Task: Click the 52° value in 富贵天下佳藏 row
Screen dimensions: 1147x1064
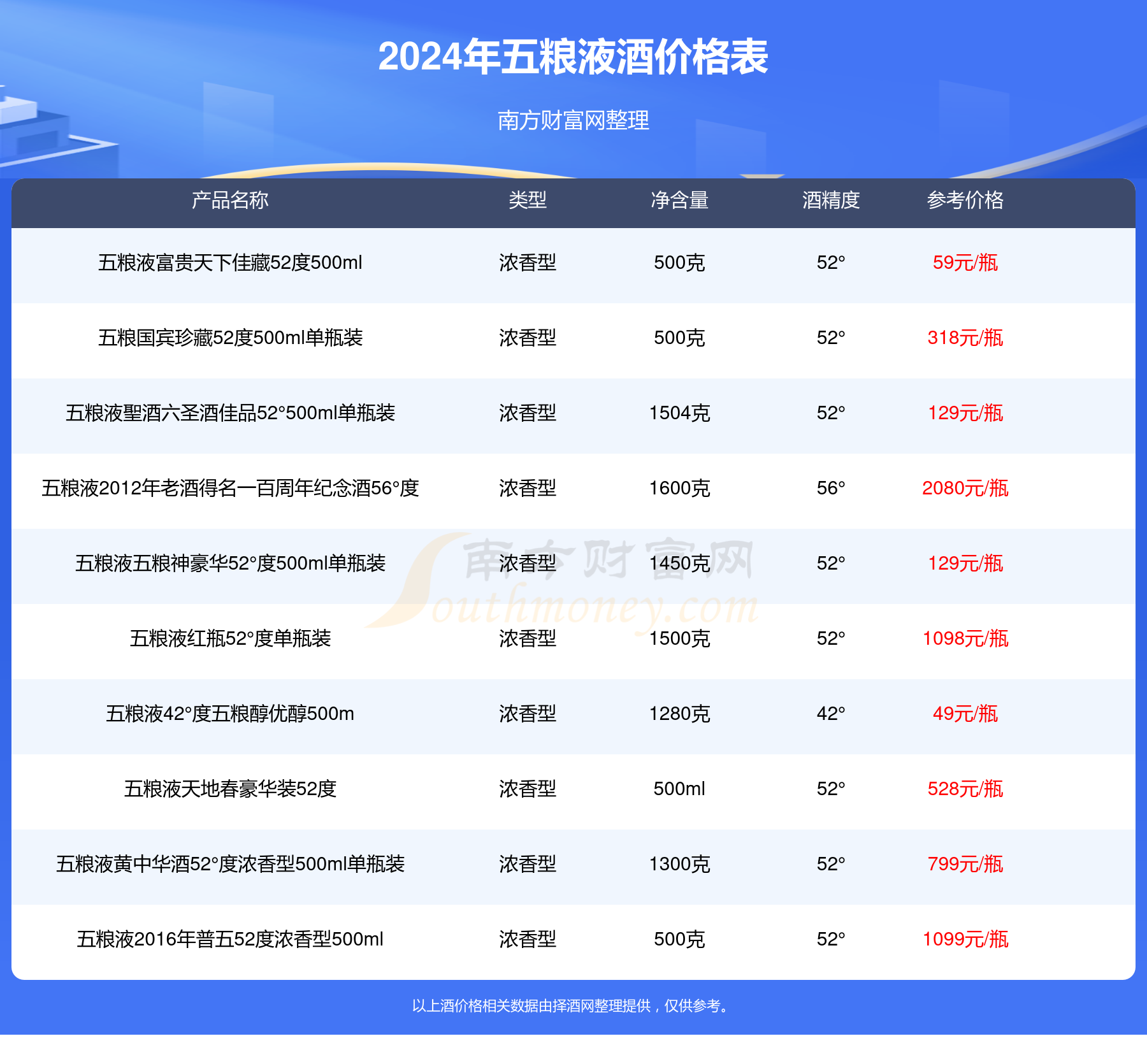Action: pyautogui.click(x=831, y=262)
